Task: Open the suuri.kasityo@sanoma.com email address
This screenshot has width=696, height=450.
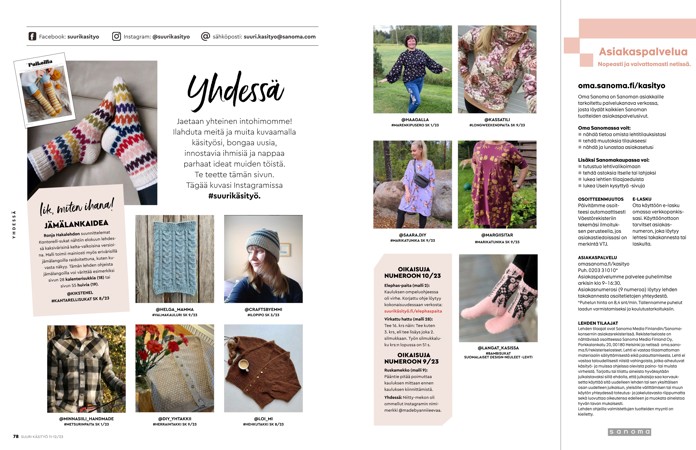Action: tap(280, 37)
